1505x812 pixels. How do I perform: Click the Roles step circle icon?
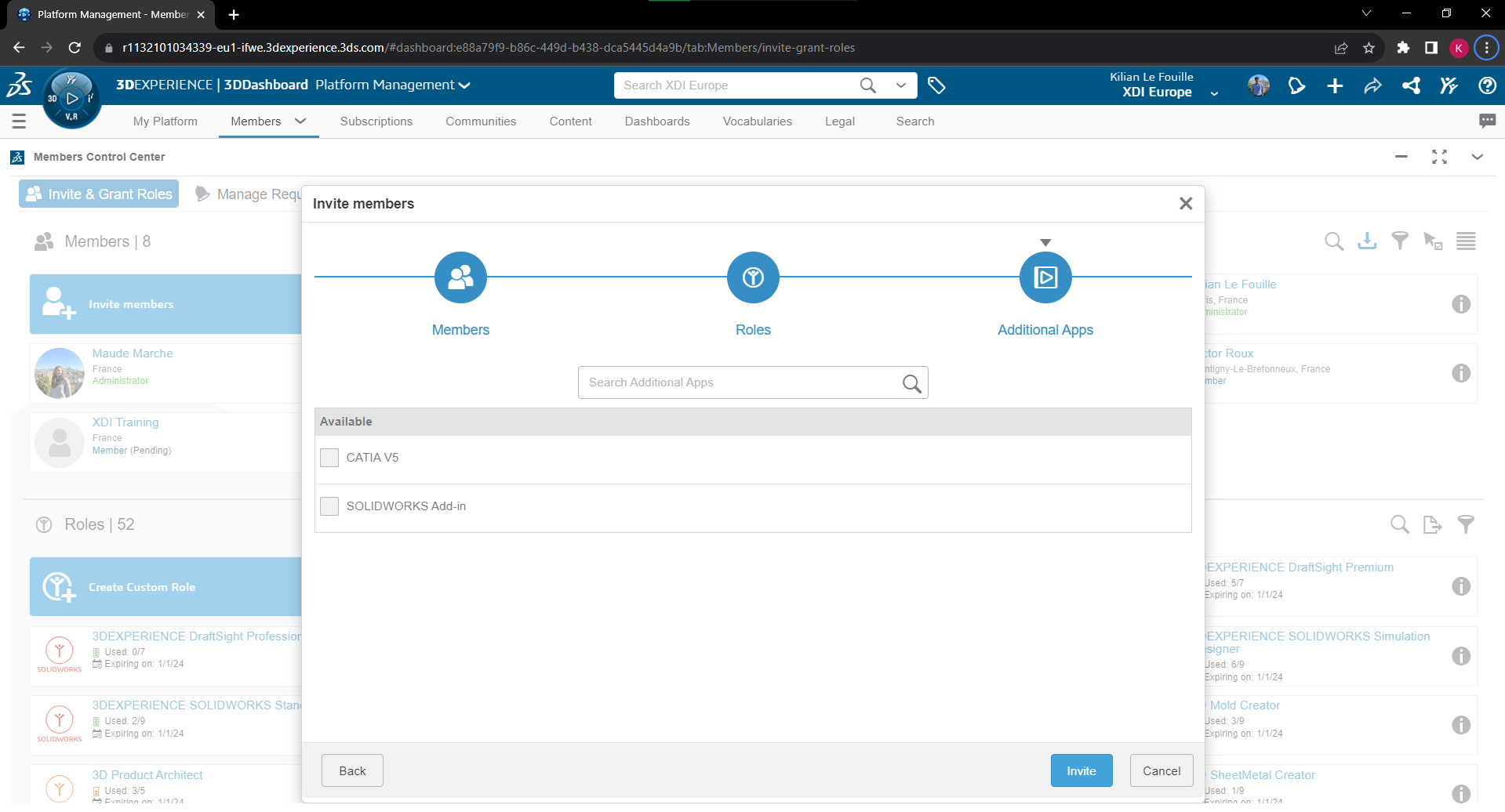click(753, 277)
